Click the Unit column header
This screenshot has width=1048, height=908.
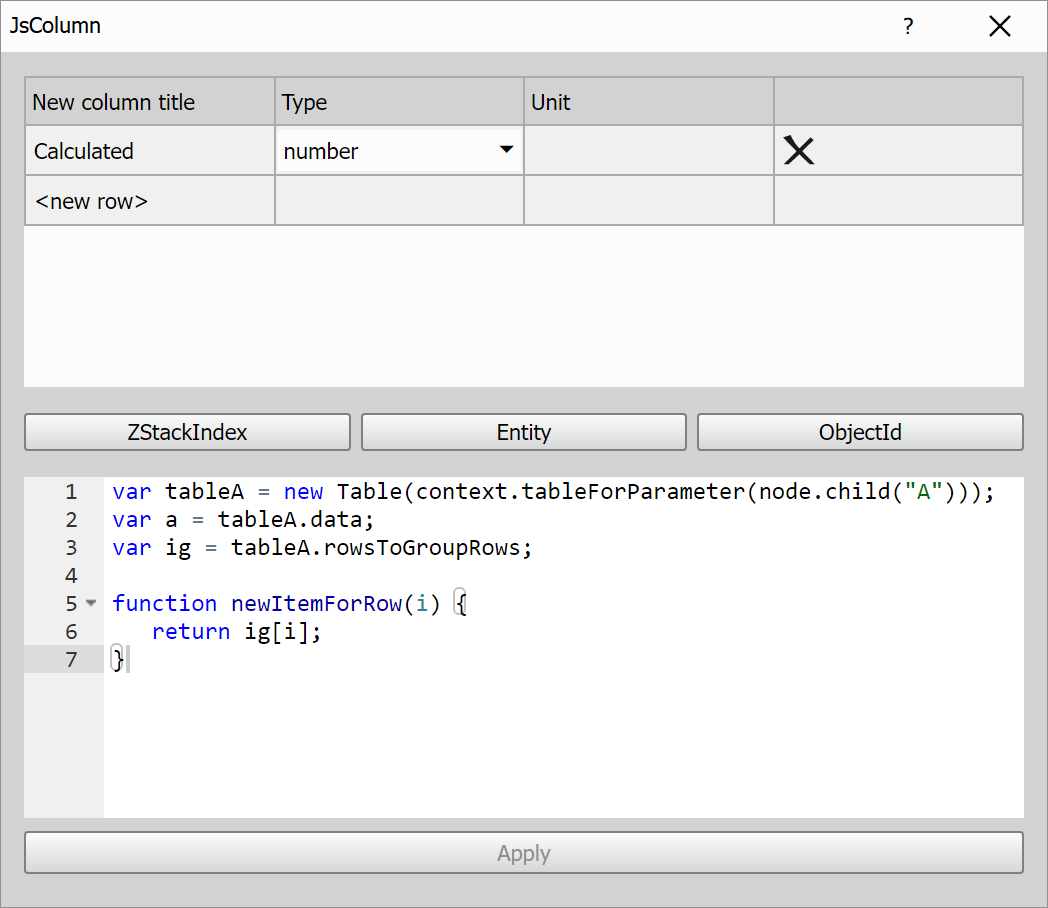pos(648,102)
